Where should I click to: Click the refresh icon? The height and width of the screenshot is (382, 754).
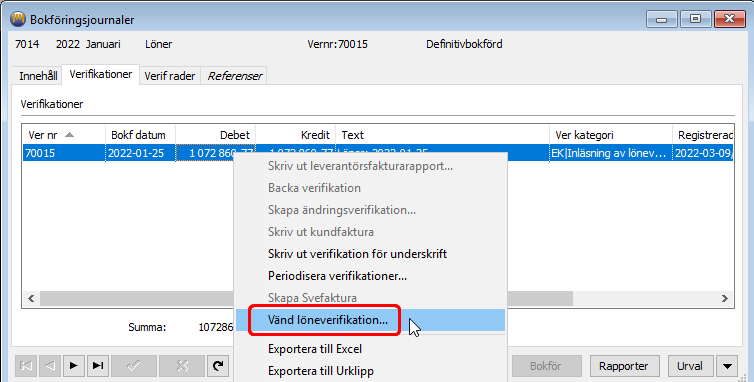(218, 366)
